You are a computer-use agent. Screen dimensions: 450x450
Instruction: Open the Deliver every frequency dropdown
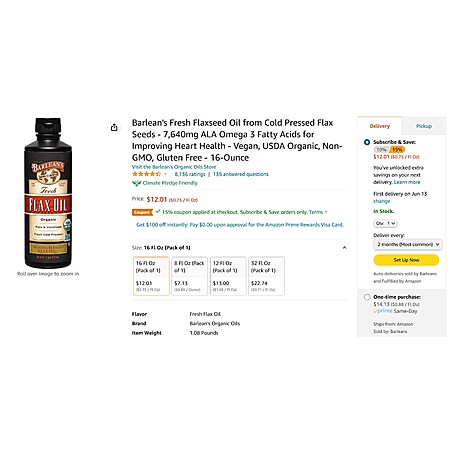pos(408,245)
